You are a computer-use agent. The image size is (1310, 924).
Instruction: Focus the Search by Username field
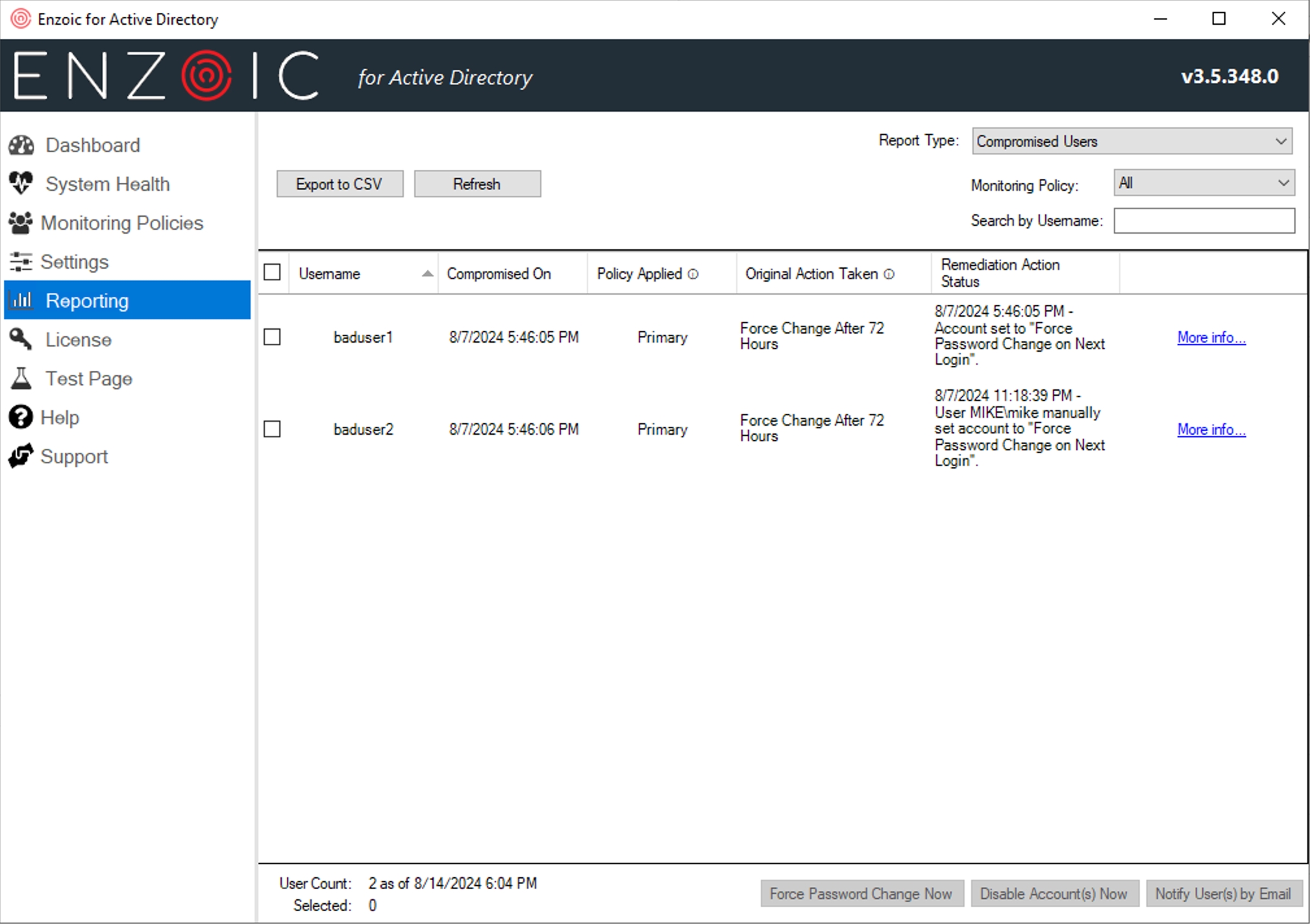pyautogui.click(x=1204, y=221)
